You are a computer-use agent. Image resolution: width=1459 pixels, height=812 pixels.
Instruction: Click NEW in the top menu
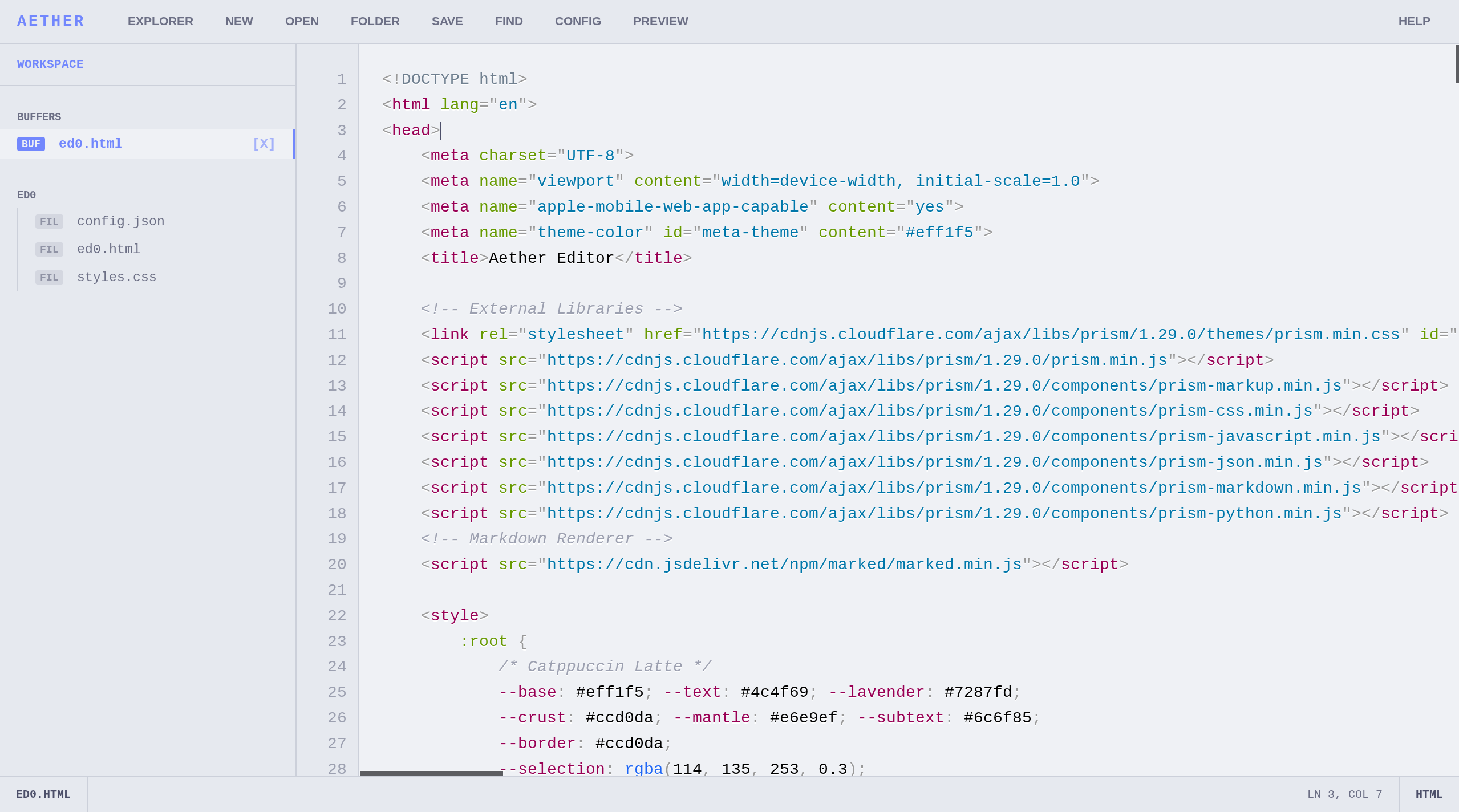238,21
